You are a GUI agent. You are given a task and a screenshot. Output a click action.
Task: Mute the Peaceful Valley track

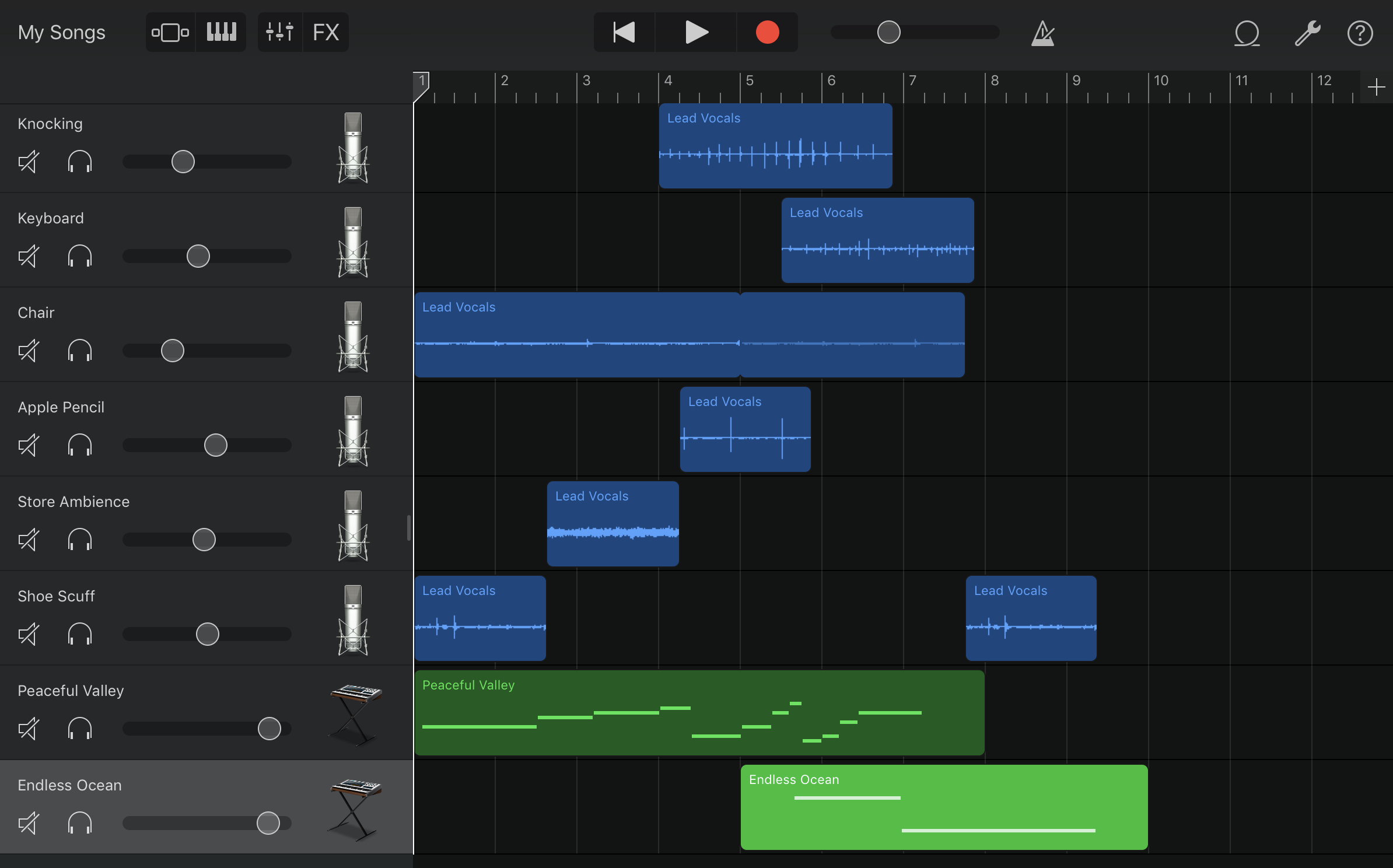(29, 729)
